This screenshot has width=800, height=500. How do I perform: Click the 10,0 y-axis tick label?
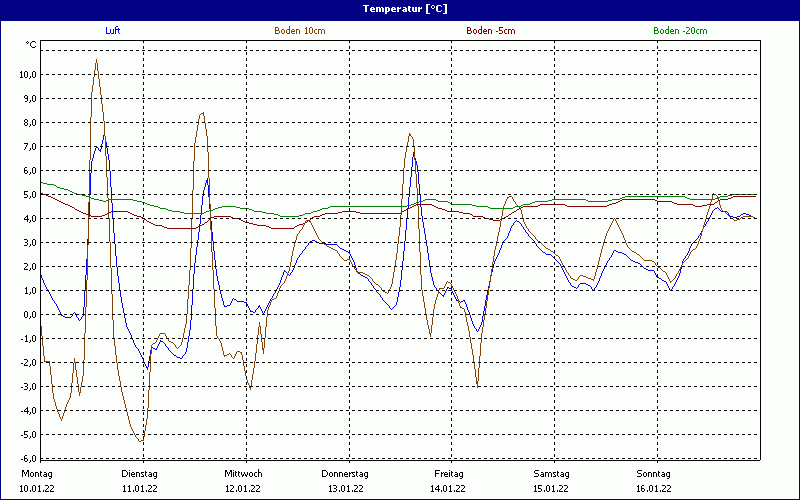(x=26, y=75)
